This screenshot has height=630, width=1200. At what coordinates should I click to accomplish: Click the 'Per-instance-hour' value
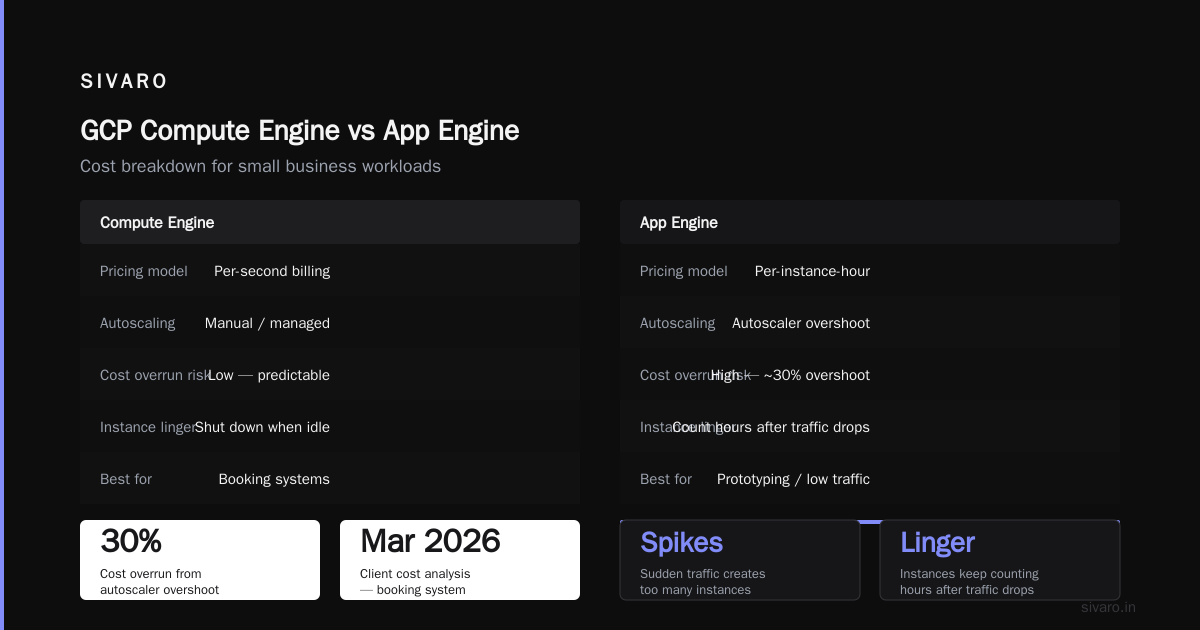tap(812, 271)
